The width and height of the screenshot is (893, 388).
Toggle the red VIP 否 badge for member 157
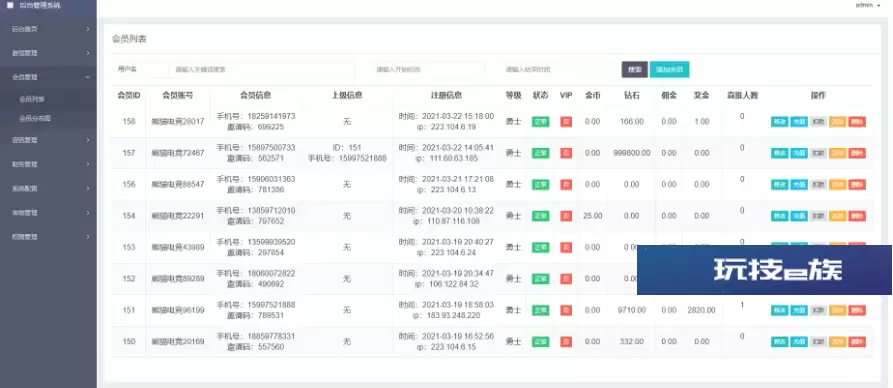coord(566,153)
